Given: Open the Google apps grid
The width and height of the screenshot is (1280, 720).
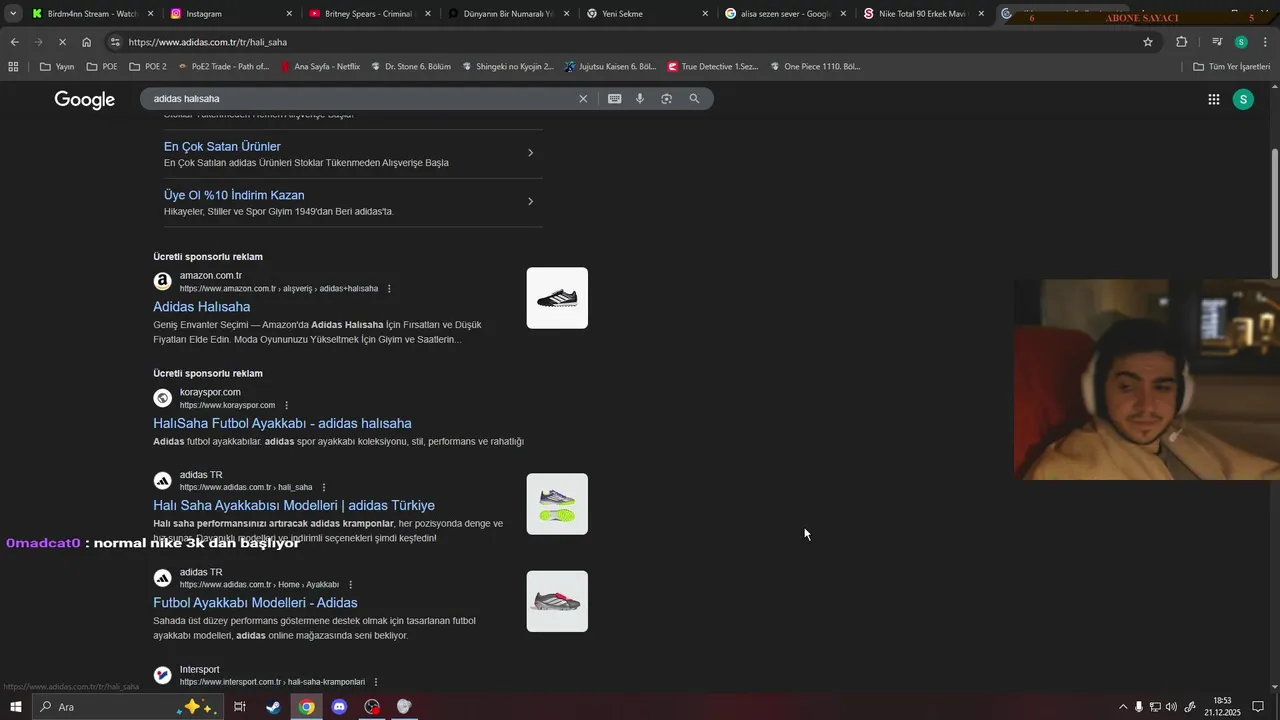Looking at the screenshot, I should coord(1214,99).
